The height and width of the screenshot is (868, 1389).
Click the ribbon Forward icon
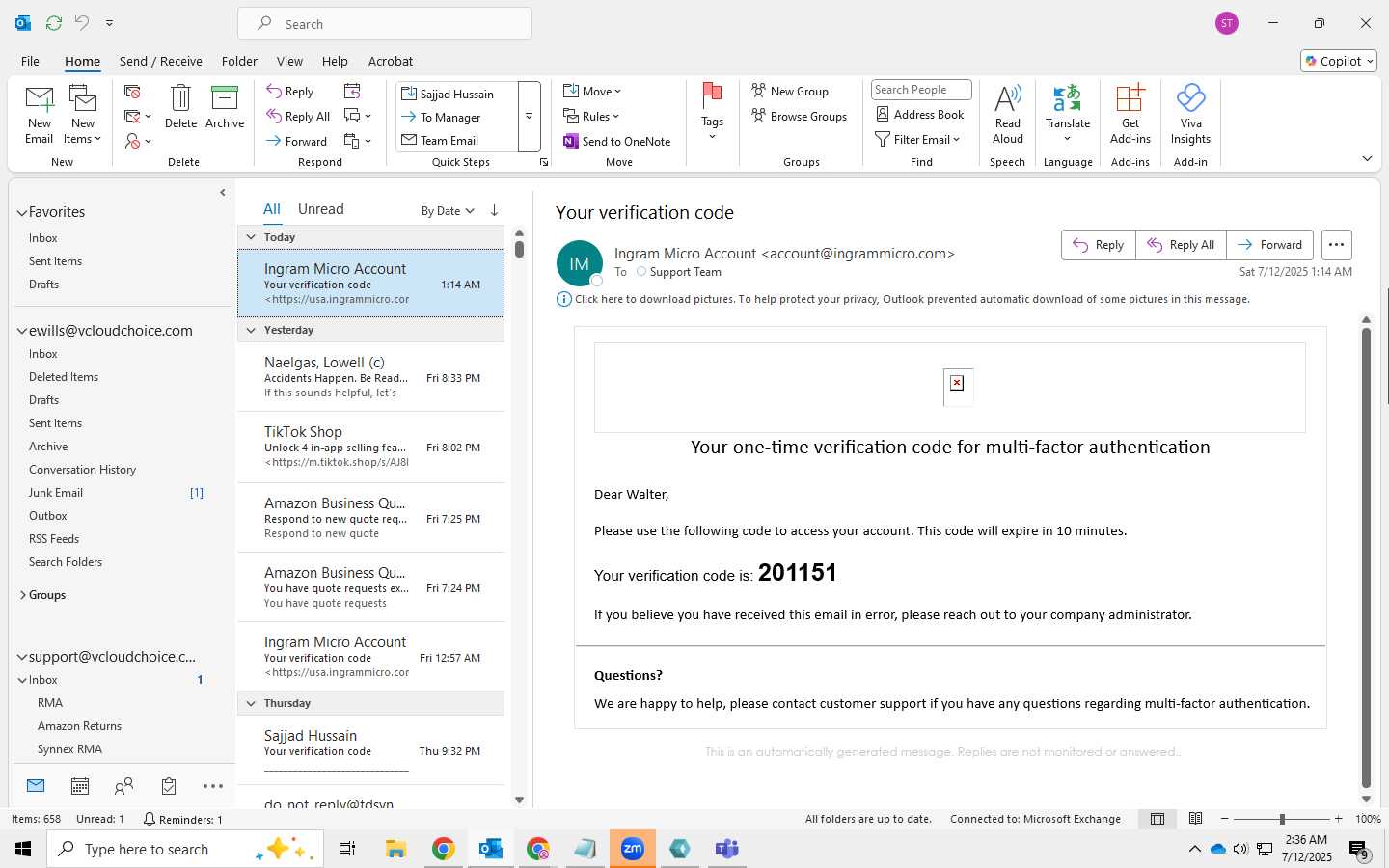(274, 141)
